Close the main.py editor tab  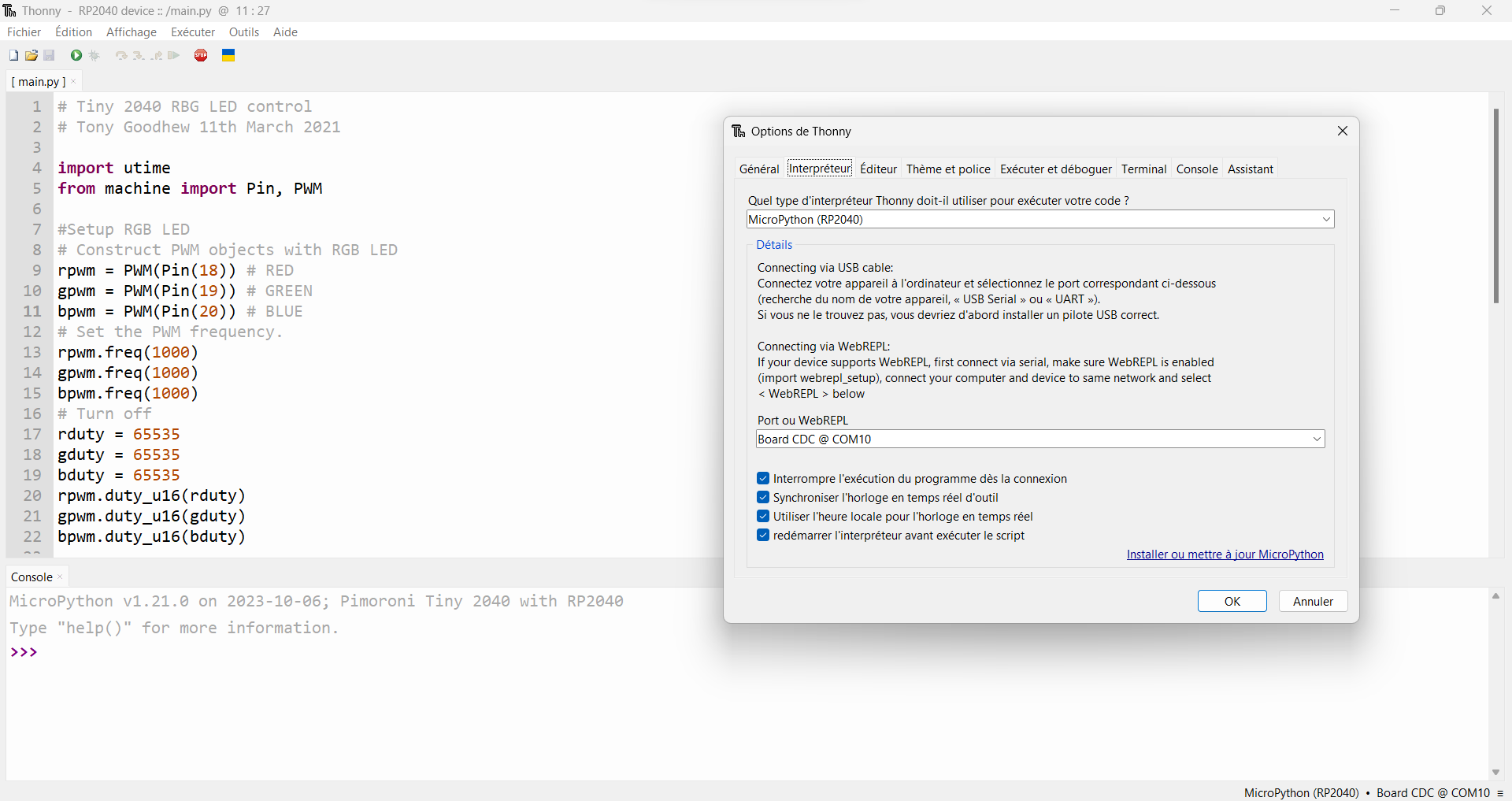73,81
